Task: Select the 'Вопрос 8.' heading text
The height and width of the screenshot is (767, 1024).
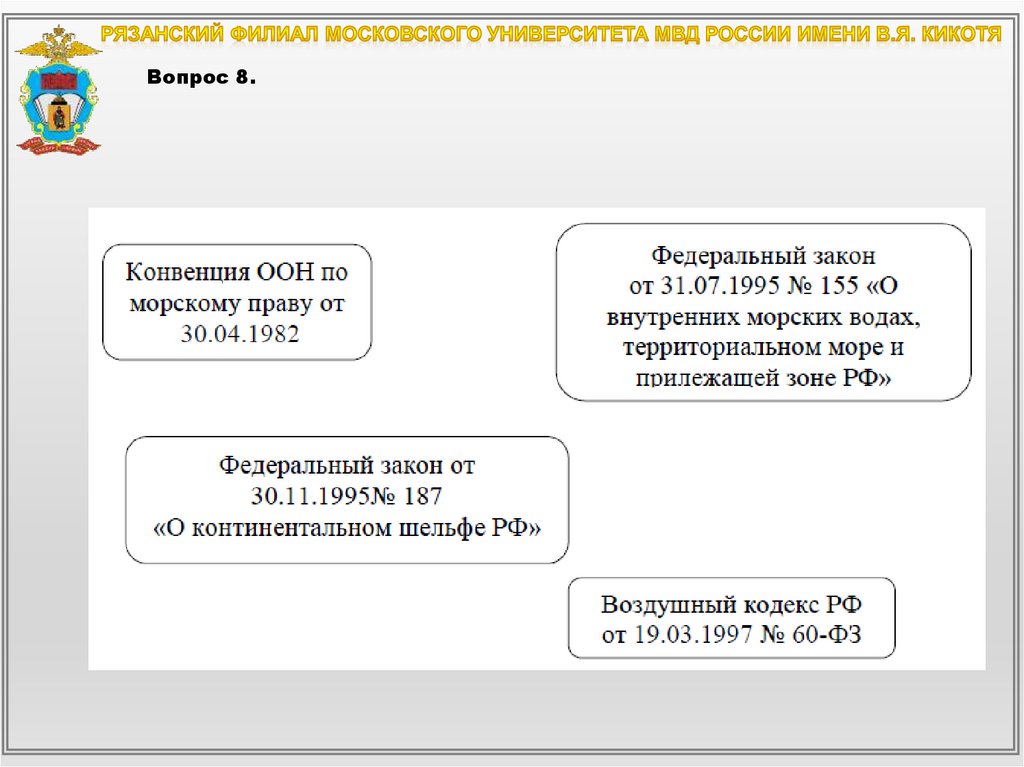Action: 201,77
